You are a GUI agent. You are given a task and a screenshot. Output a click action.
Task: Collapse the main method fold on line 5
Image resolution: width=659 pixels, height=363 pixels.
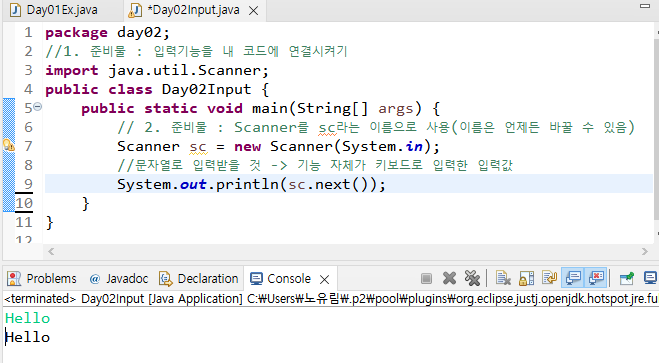[x=37, y=107]
